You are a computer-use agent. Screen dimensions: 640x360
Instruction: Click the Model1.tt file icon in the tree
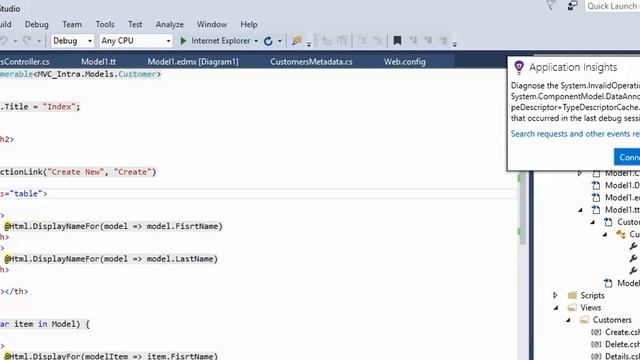point(596,210)
